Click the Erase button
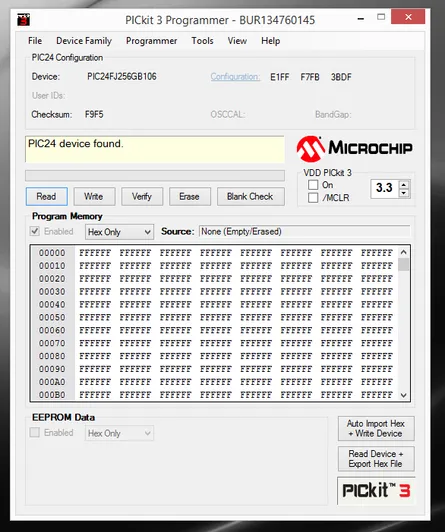Image resolution: width=445 pixels, height=532 pixels. point(190,196)
